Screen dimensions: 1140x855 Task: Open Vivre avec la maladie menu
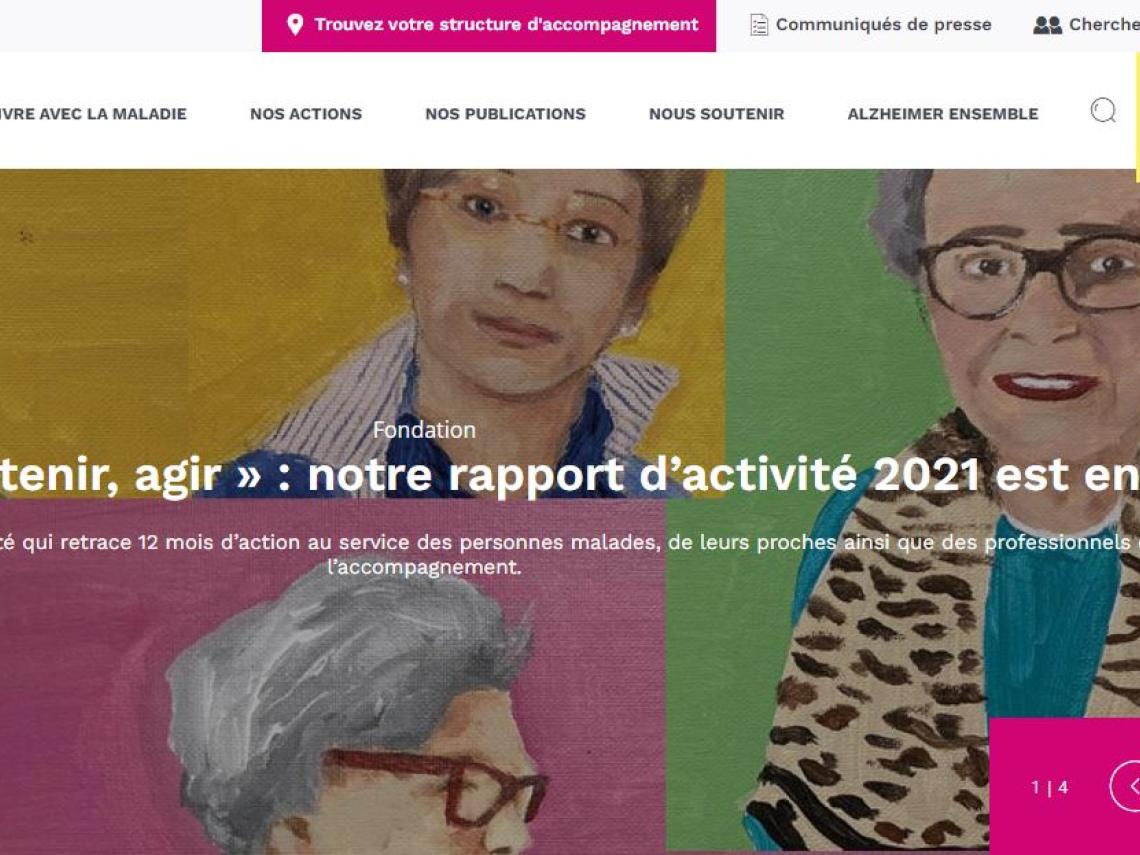(93, 113)
